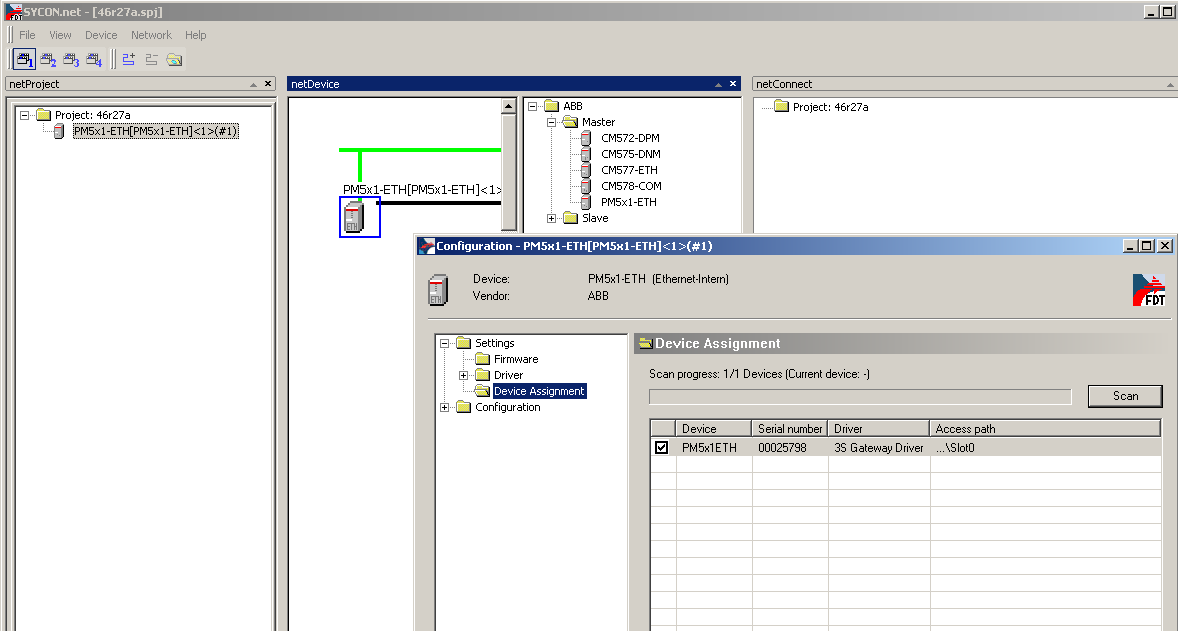Expand the Configuration tree node
The width and height of the screenshot is (1178, 631).
pyautogui.click(x=444, y=408)
